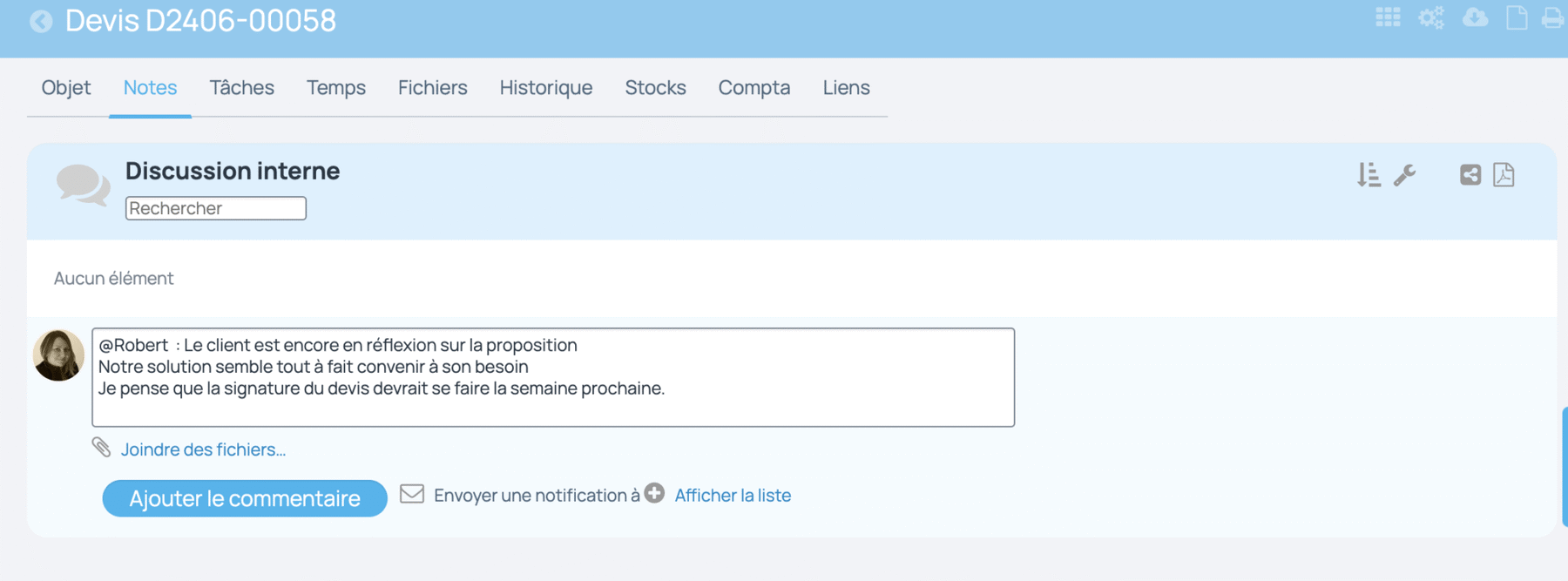Viewport: 1568px width, 581px height.
Task: Select the Compta tab
Action: click(754, 87)
